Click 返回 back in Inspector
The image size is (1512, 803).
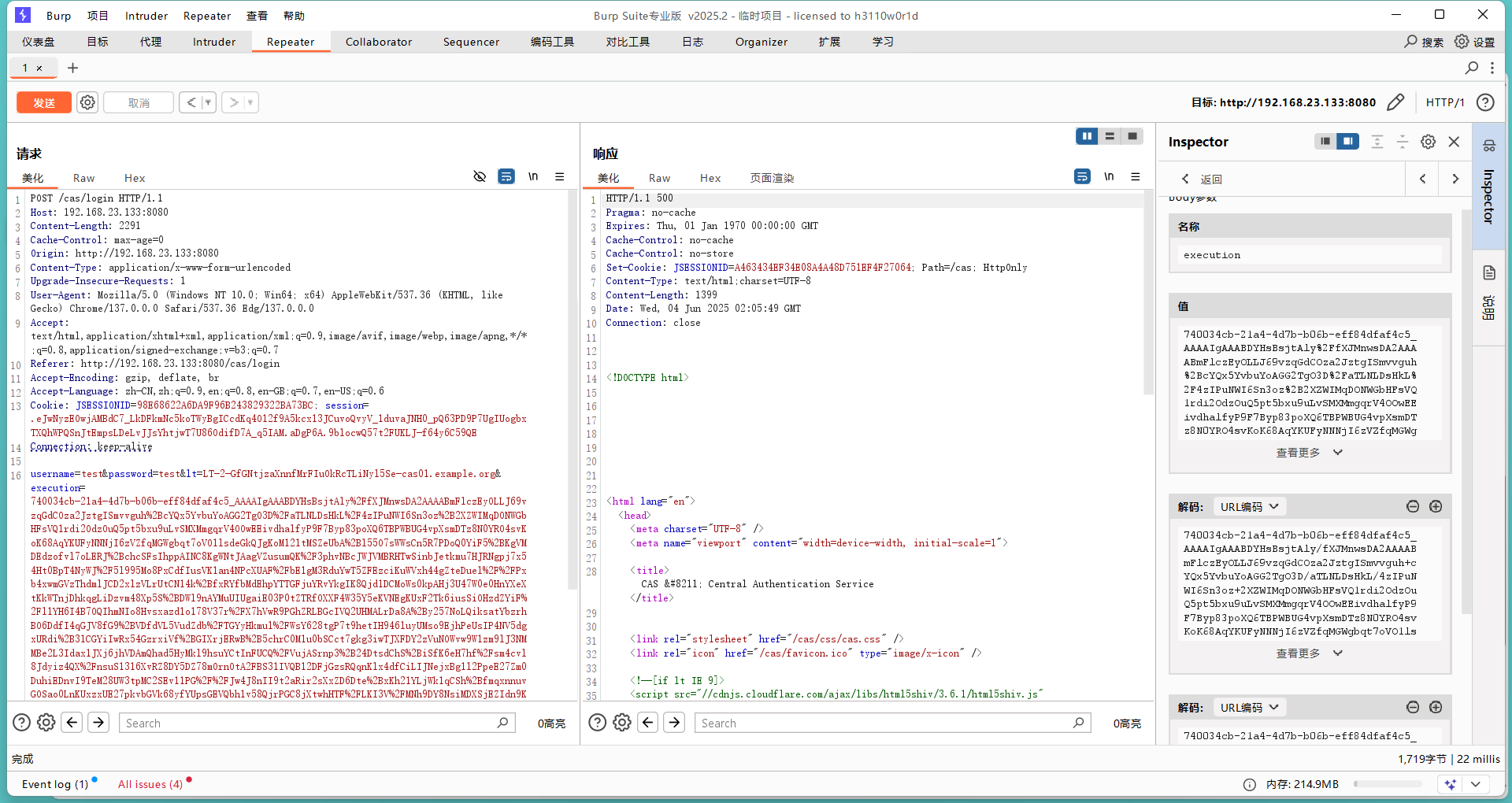[1202, 179]
